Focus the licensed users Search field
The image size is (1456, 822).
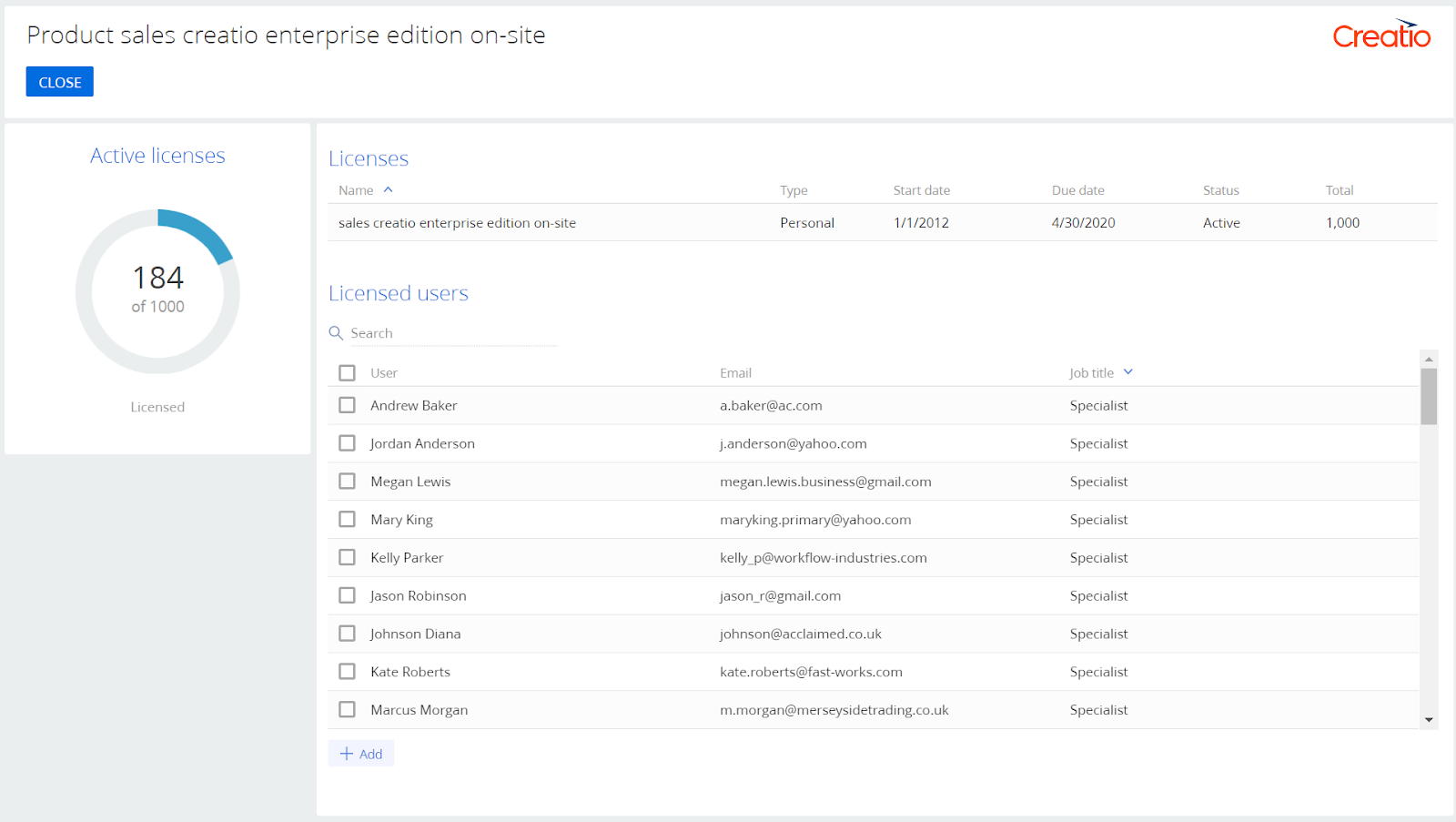pyautogui.click(x=453, y=333)
